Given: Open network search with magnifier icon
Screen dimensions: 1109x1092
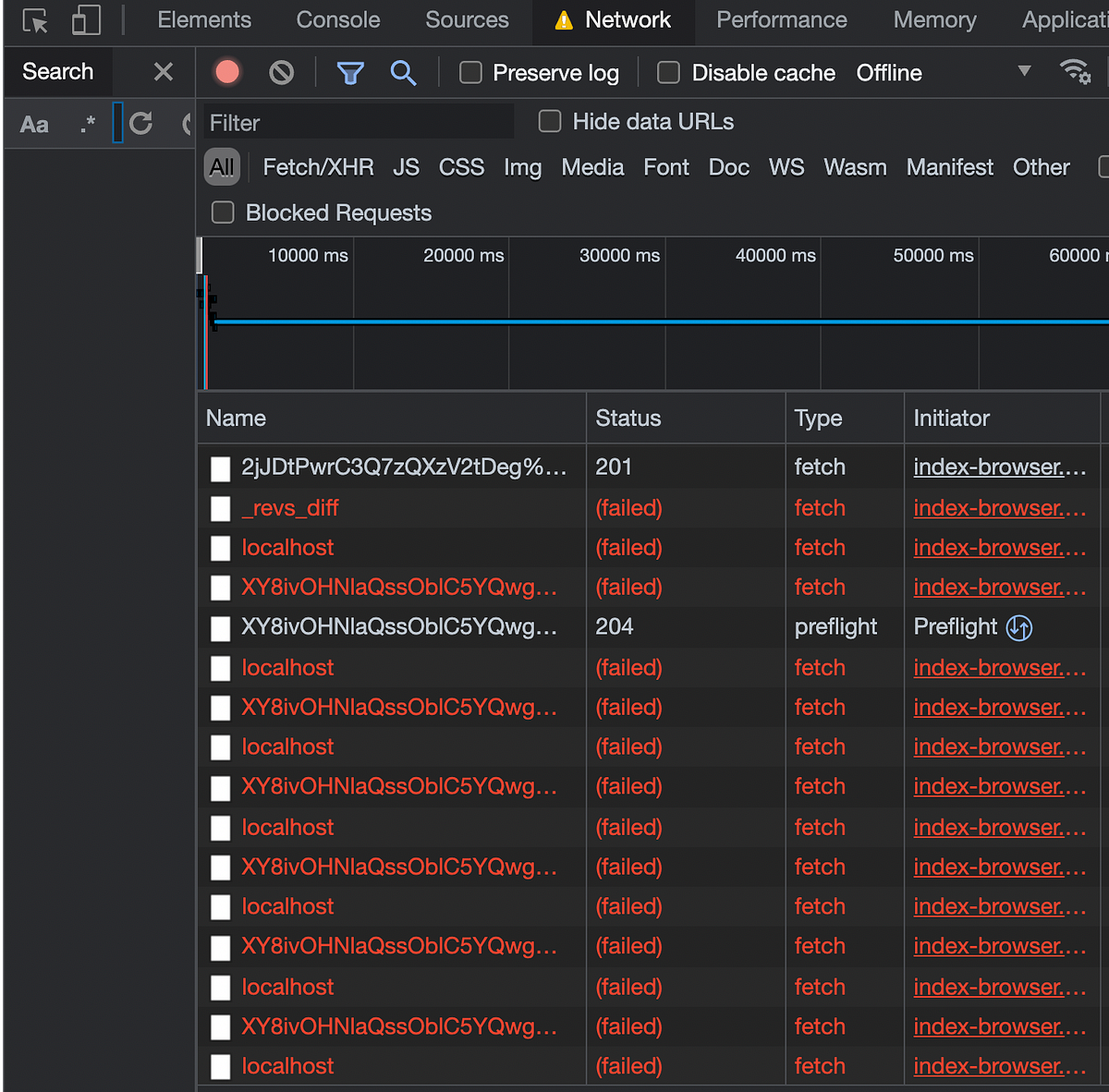Looking at the screenshot, I should [403, 72].
